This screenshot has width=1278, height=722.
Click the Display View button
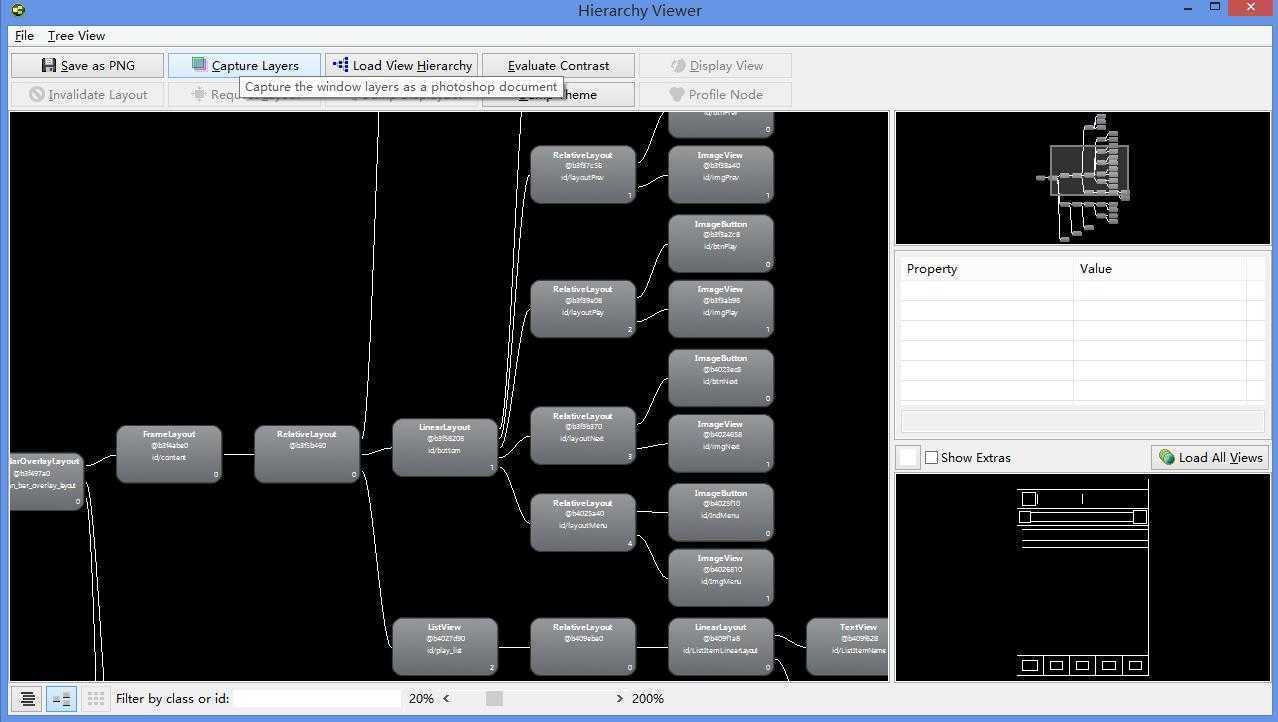pos(715,65)
